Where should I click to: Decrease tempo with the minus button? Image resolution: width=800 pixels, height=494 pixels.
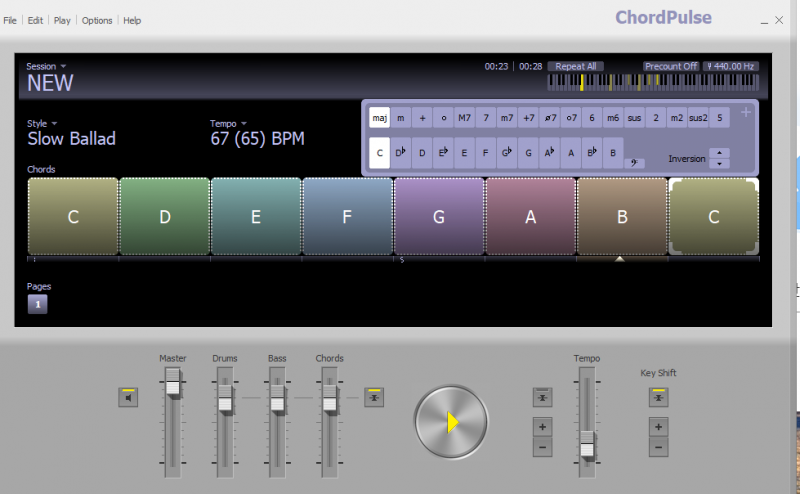[x=542, y=448]
